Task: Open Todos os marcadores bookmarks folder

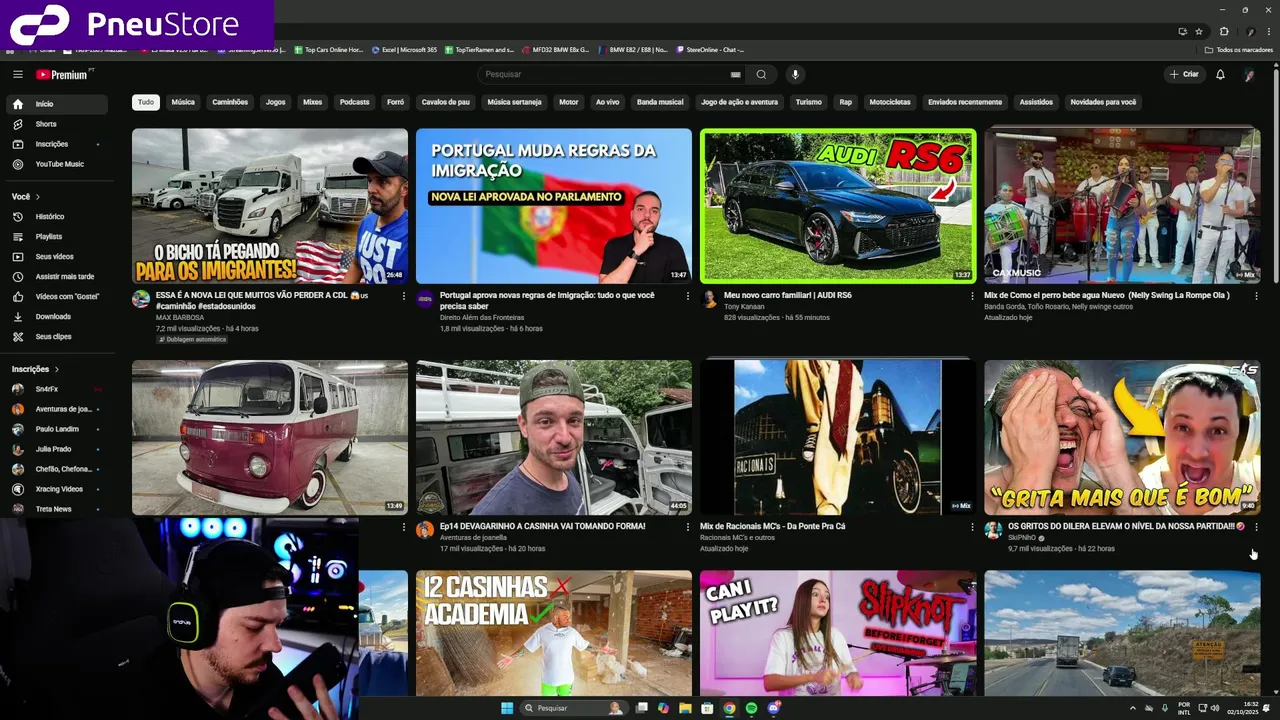Action: coord(1239,49)
